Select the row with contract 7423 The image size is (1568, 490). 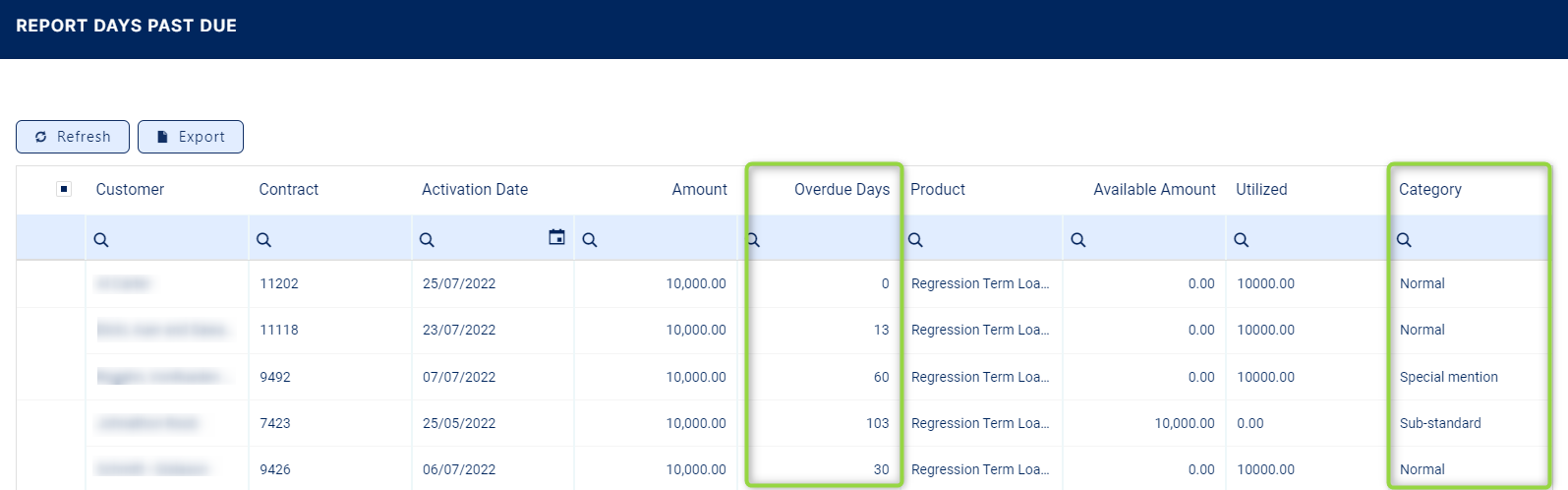pyautogui.click(x=274, y=423)
